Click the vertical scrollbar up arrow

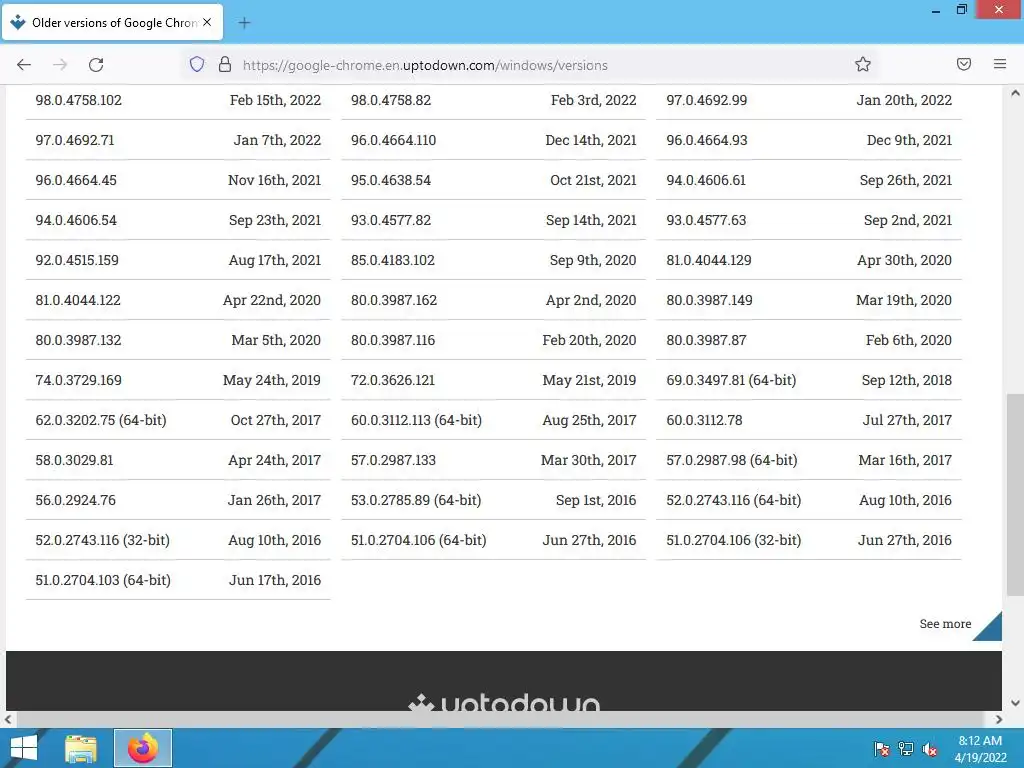click(x=1015, y=93)
